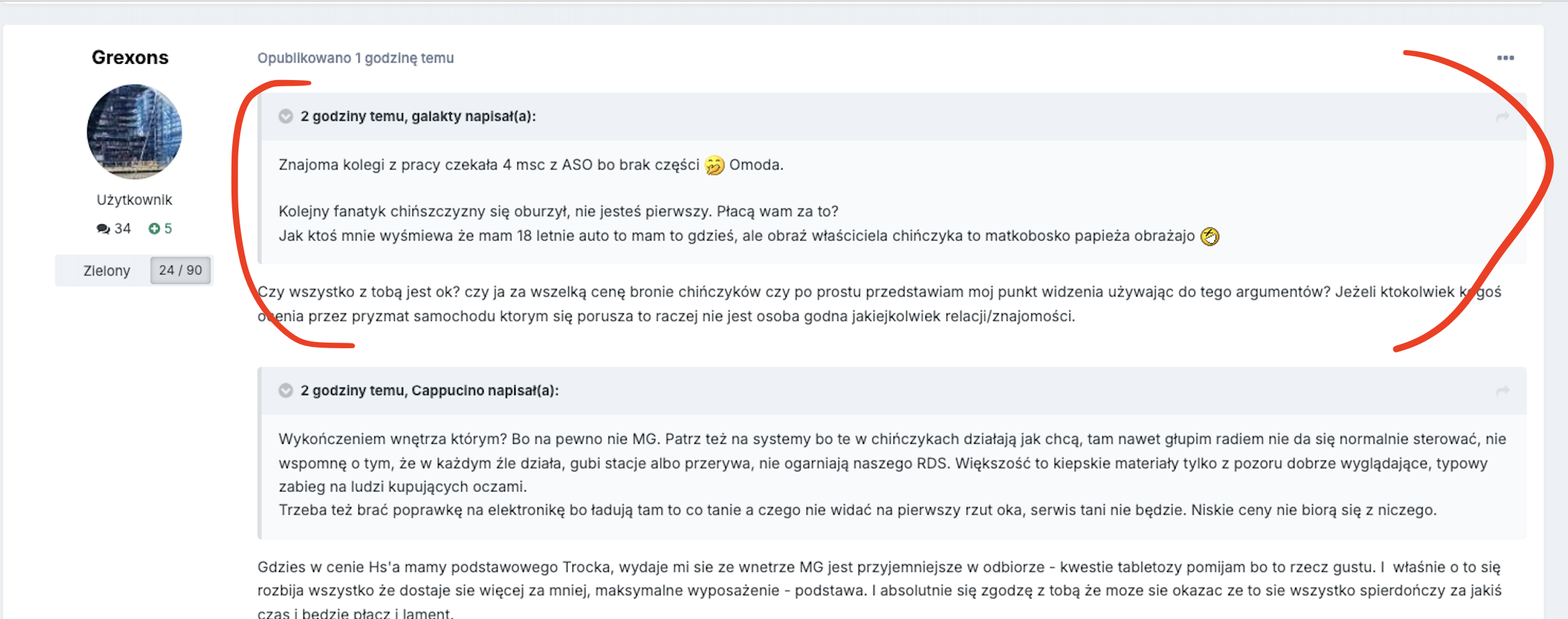Click the Grexons profile avatar
This screenshot has height=619, width=1568.
pyautogui.click(x=135, y=132)
